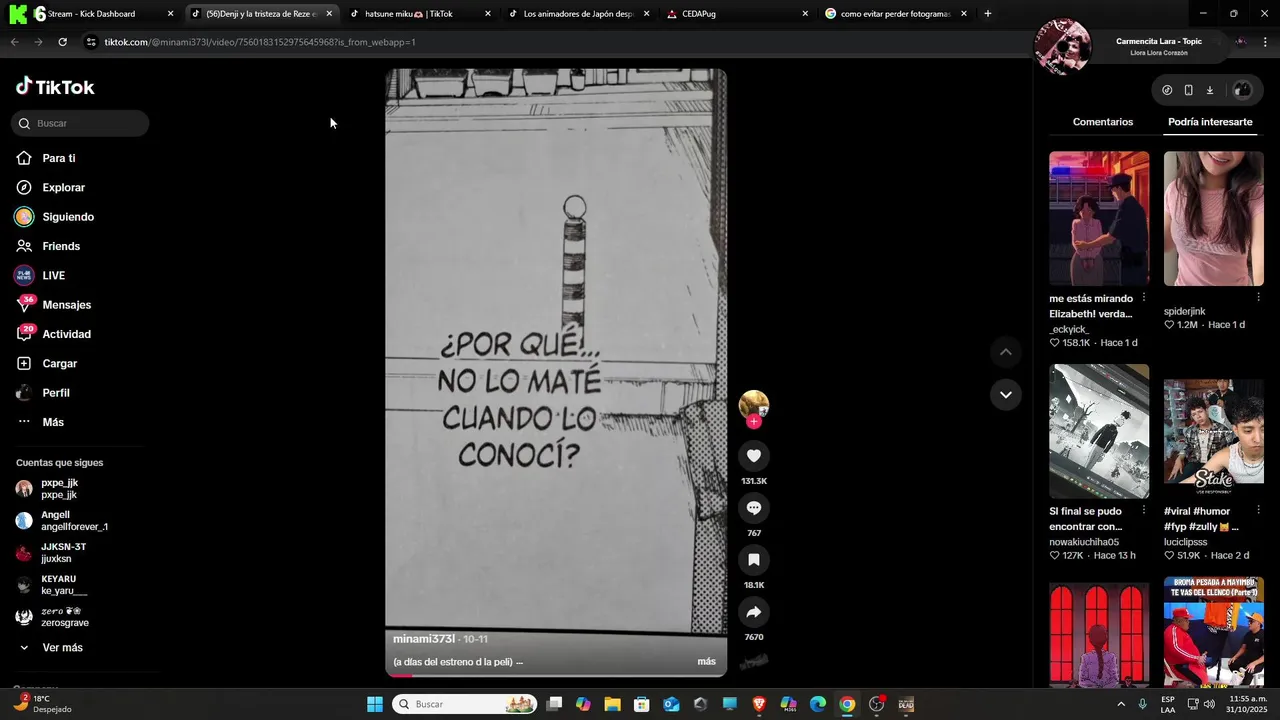1280x720 pixels.
Task: Open options for Si final se pudo card
Action: pos(1144,511)
